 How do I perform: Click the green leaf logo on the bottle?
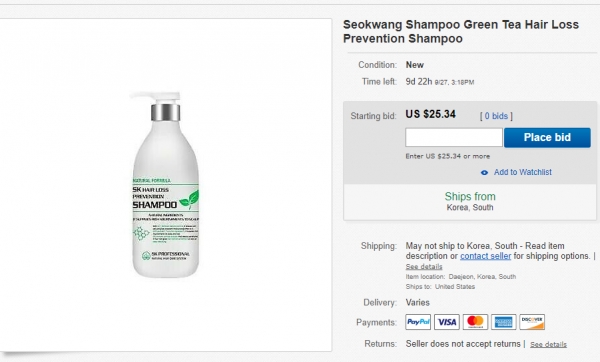point(189,199)
